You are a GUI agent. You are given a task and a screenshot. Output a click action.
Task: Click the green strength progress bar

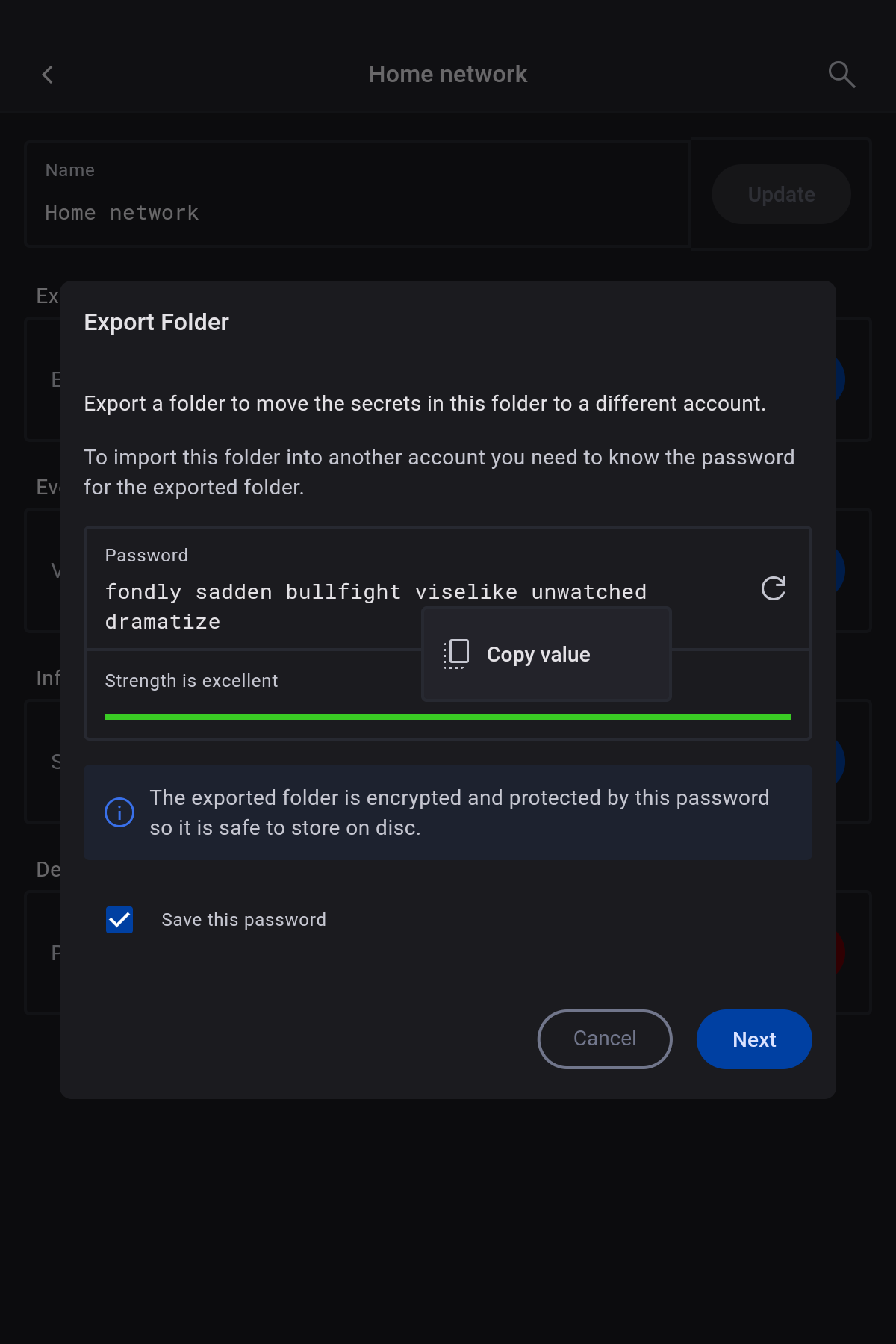[448, 717]
